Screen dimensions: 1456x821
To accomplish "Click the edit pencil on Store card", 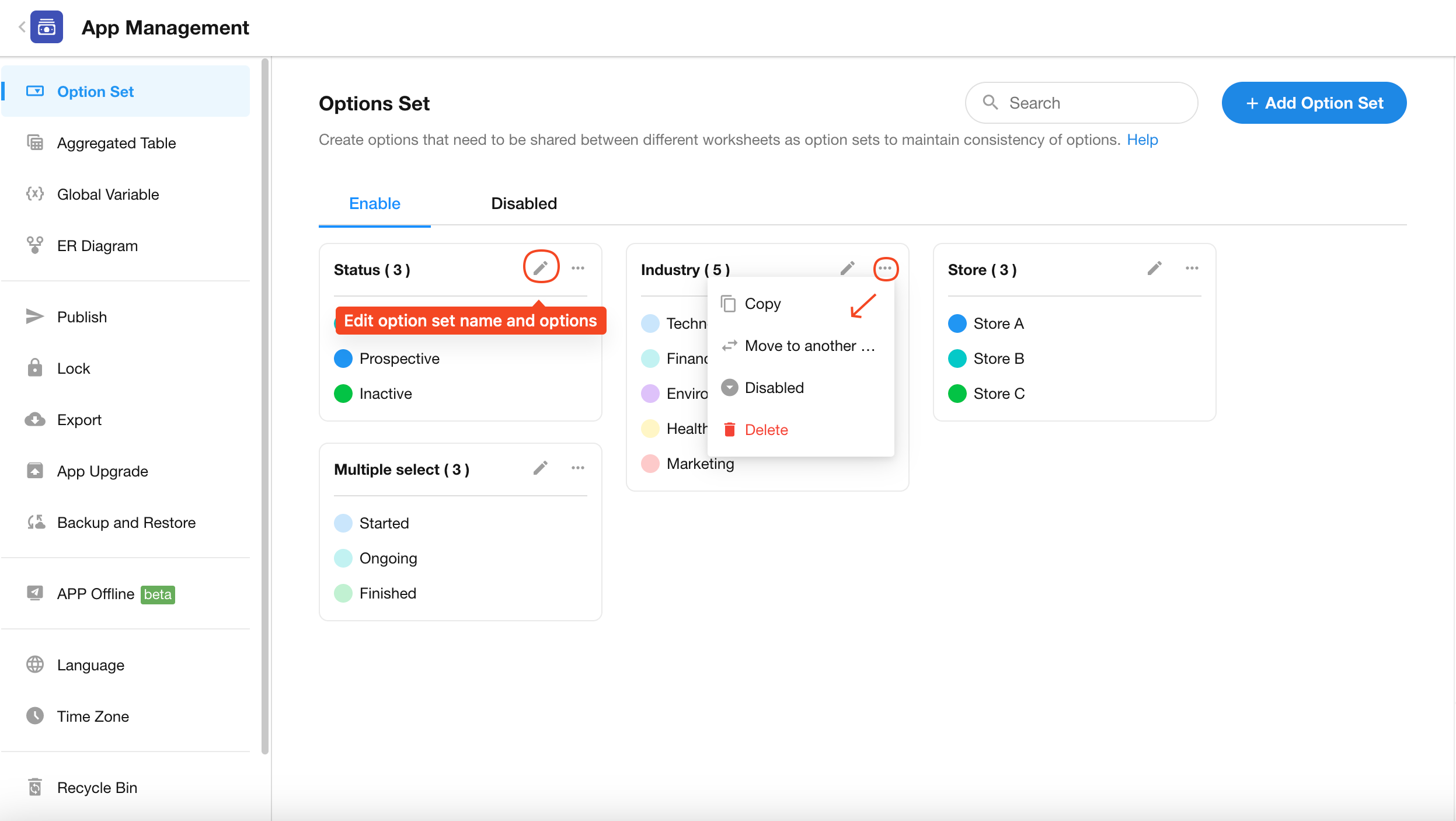I will pos(1154,268).
